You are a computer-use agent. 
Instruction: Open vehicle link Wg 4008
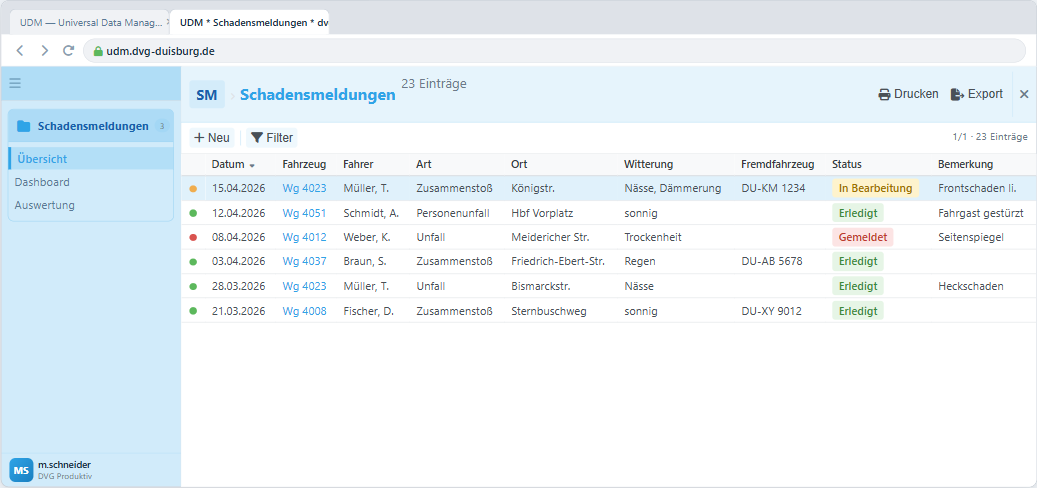click(304, 311)
